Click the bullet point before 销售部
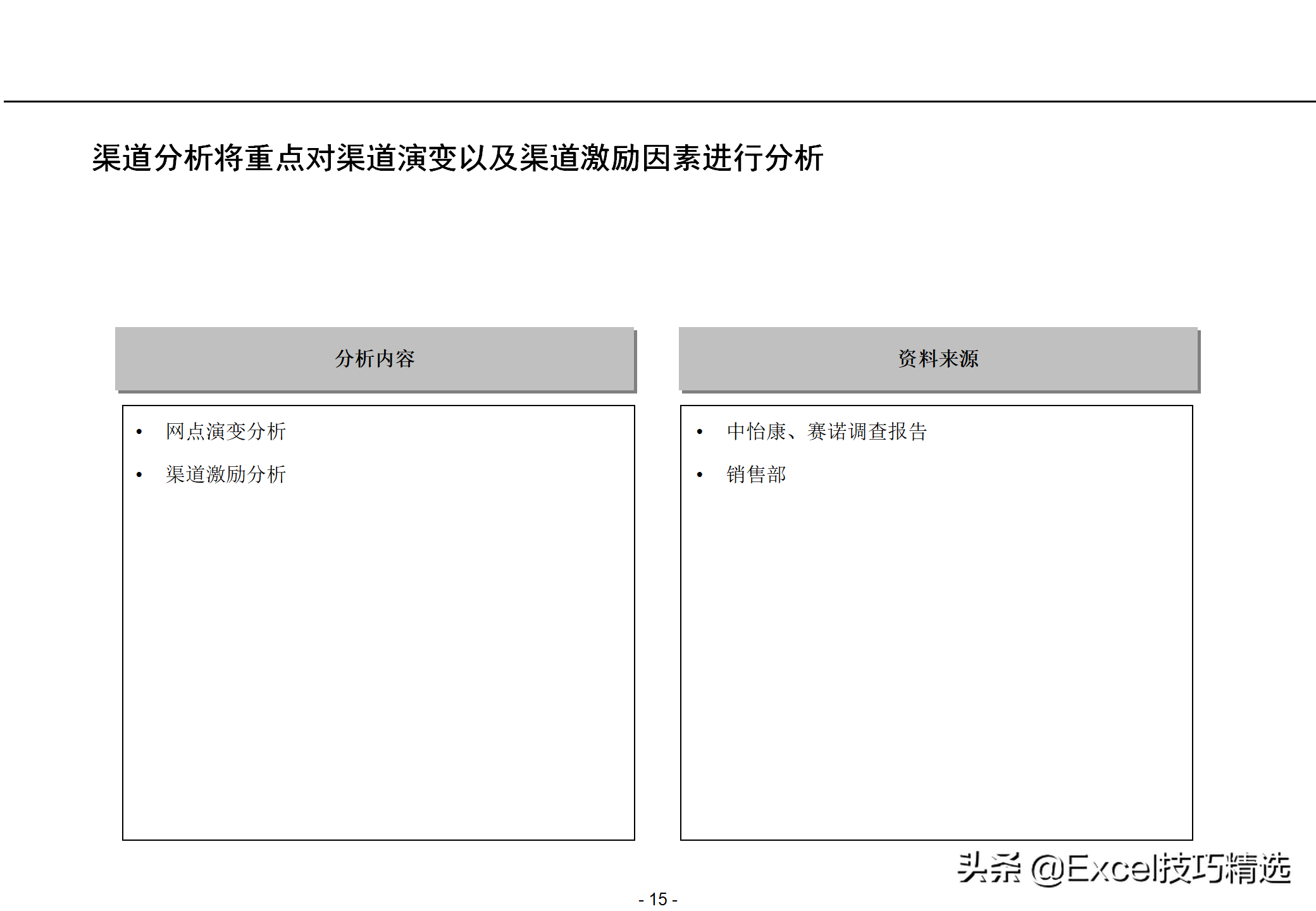 (x=700, y=475)
